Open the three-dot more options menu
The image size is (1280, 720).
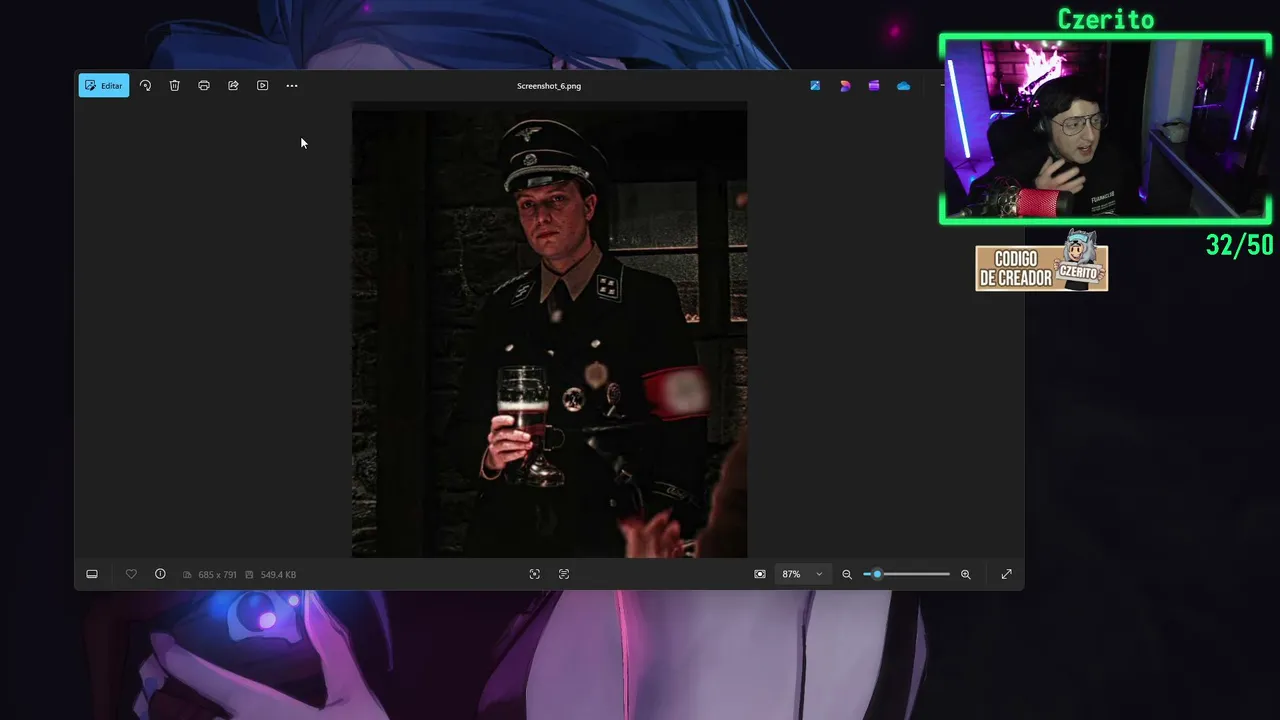[292, 86]
